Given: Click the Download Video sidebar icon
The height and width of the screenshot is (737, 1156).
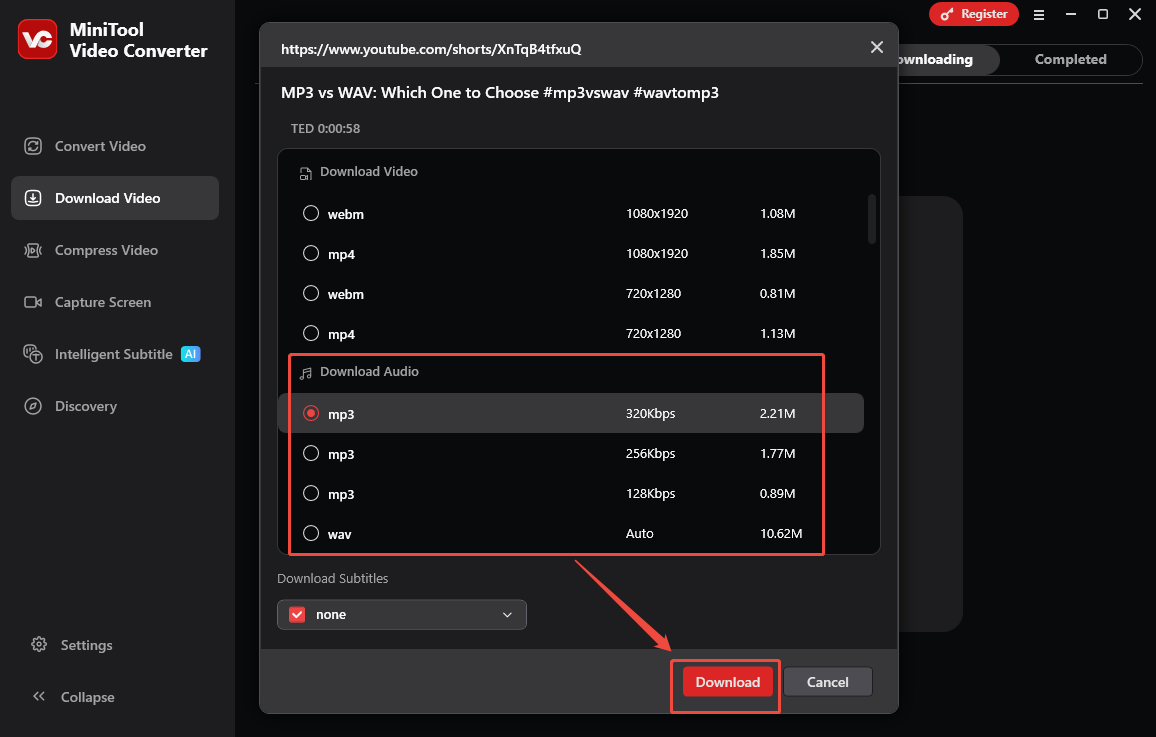Looking at the screenshot, I should pos(33,198).
